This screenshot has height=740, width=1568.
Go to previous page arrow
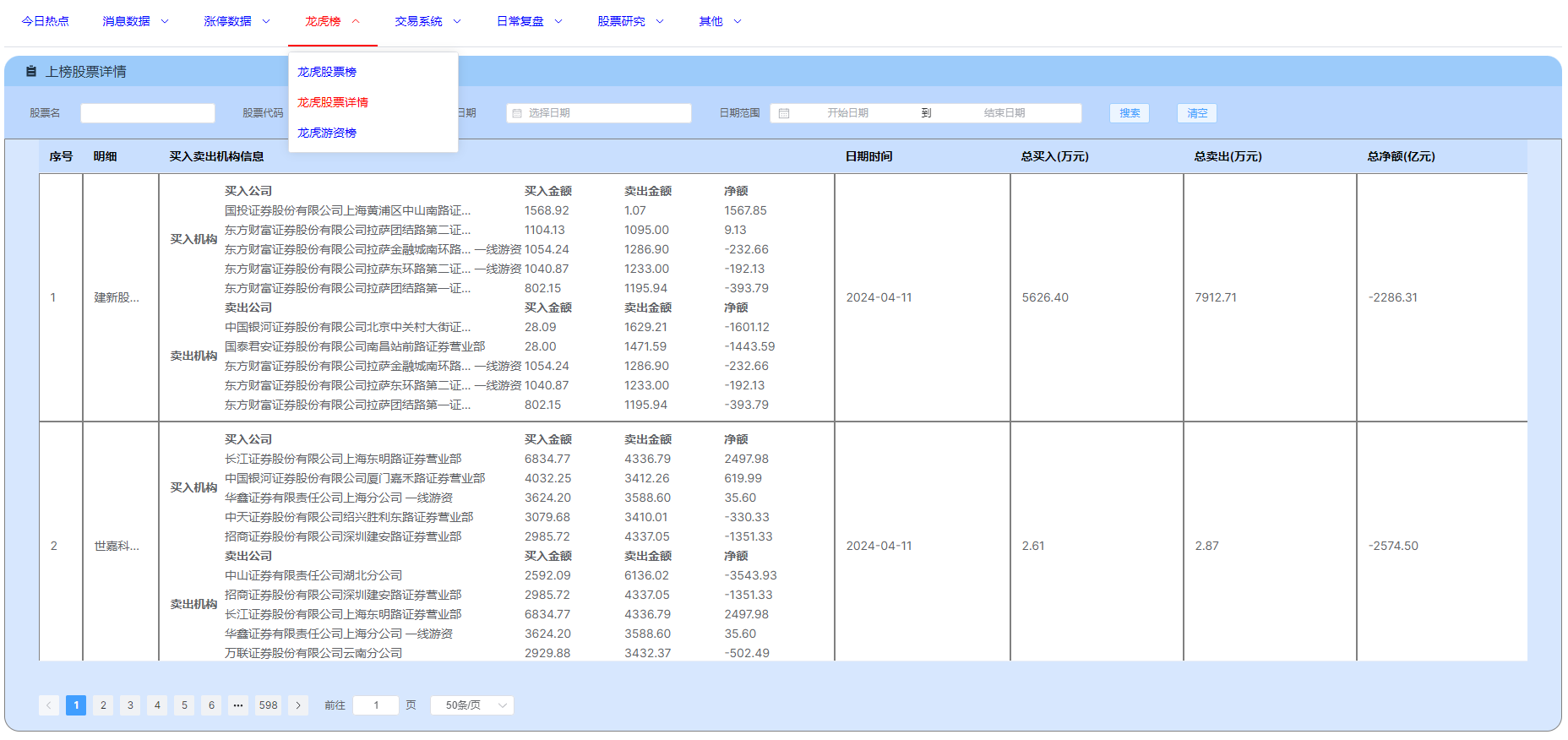[49, 705]
